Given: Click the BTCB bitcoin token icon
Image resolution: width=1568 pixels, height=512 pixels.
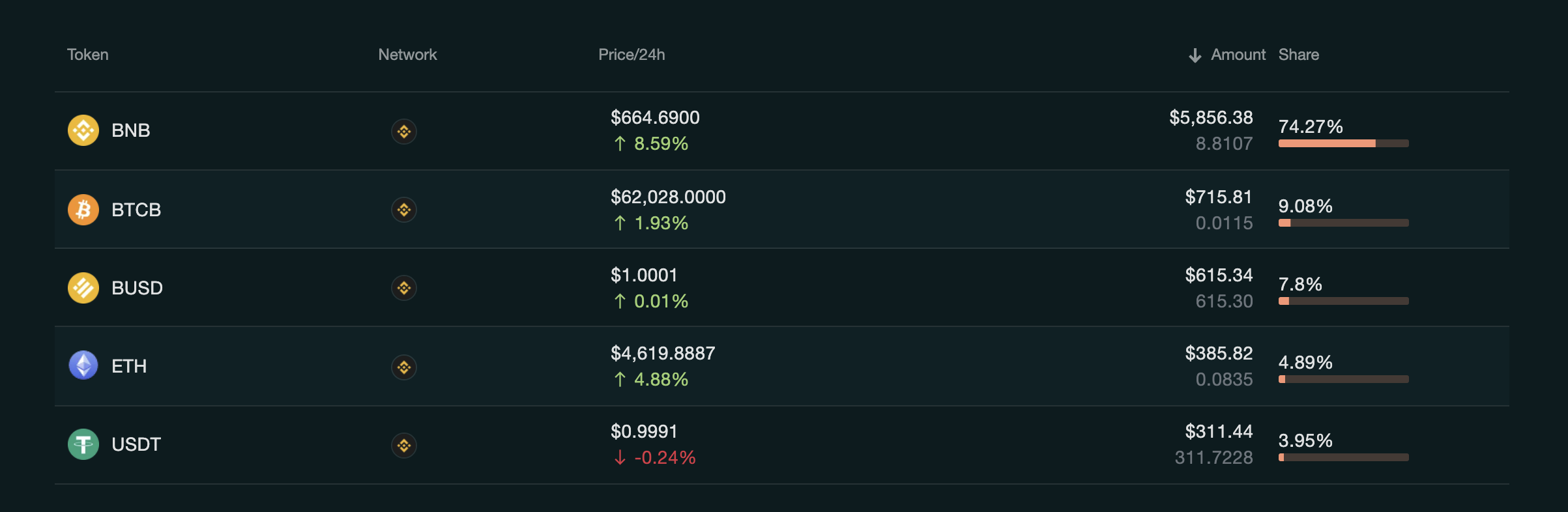Looking at the screenshot, I should click(83, 210).
